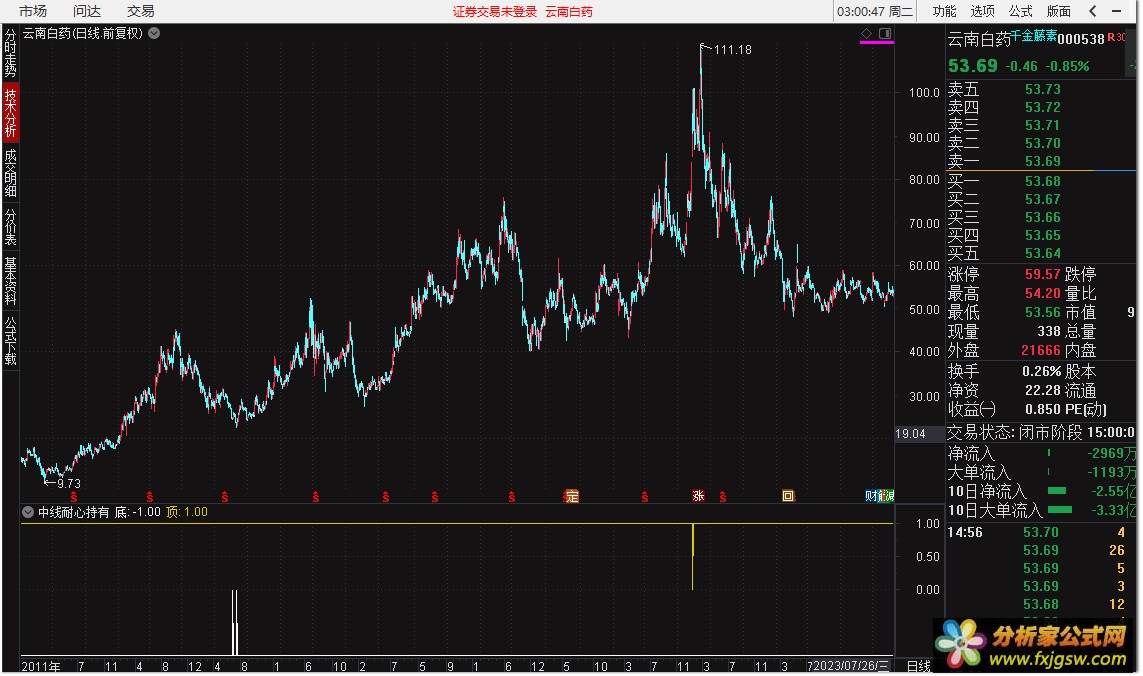Click the 日线 period button at bottom right

pos(918,666)
